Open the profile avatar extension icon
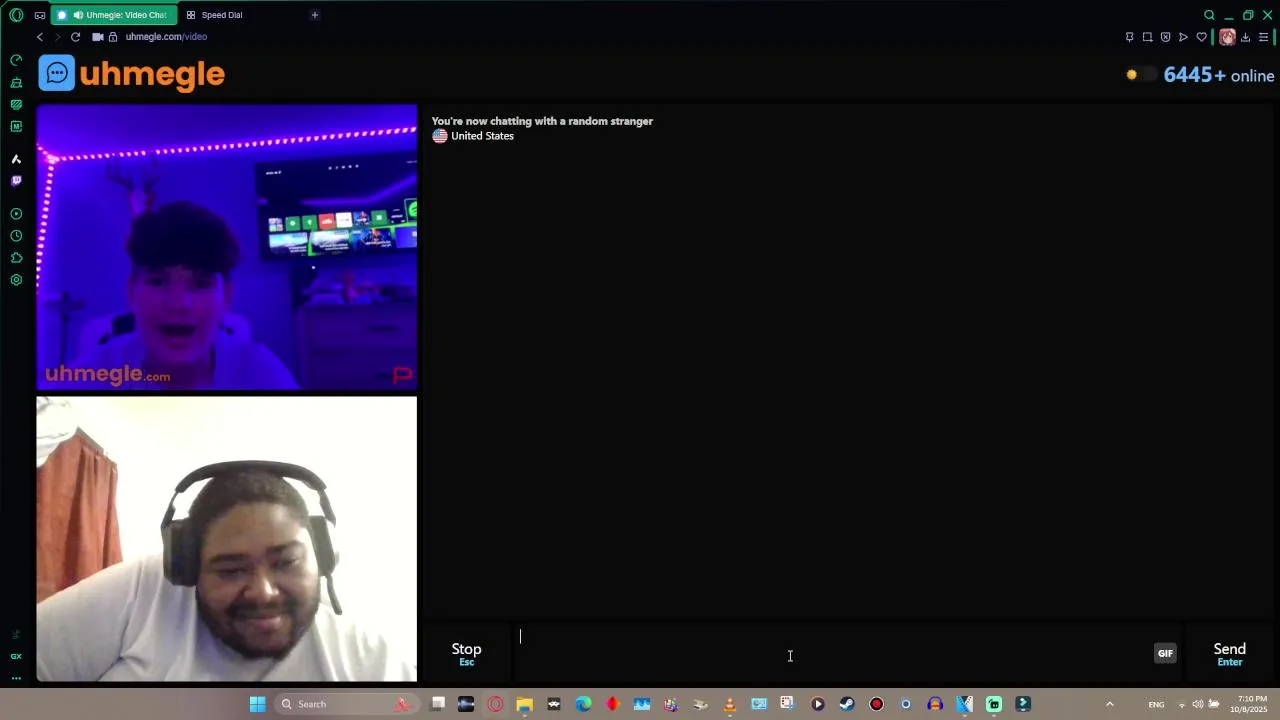 (x=1227, y=37)
